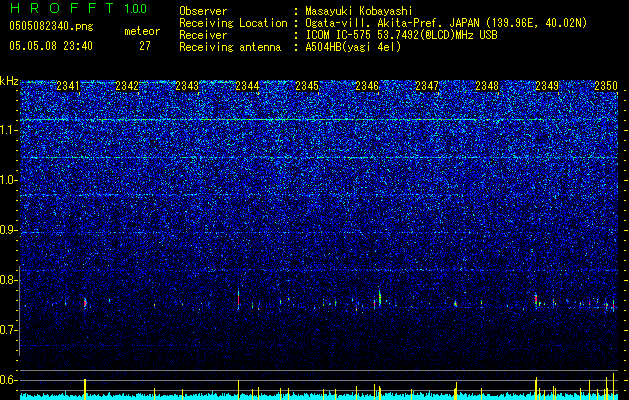629x400 pixels.
Task: Select A504HB(yagi 4el) antenna text
Action: coord(353,47)
